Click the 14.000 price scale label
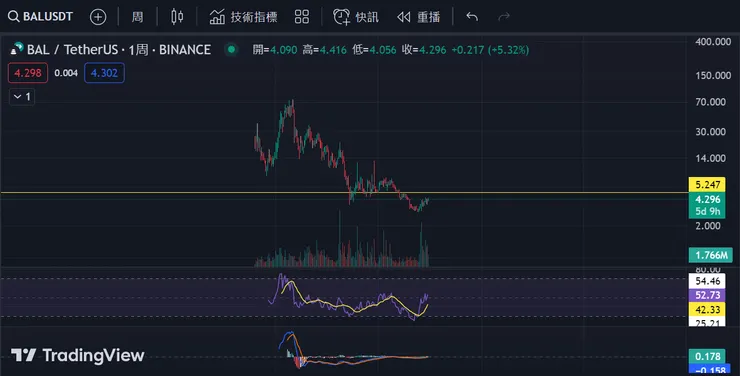This screenshot has width=740, height=376. tap(710, 159)
